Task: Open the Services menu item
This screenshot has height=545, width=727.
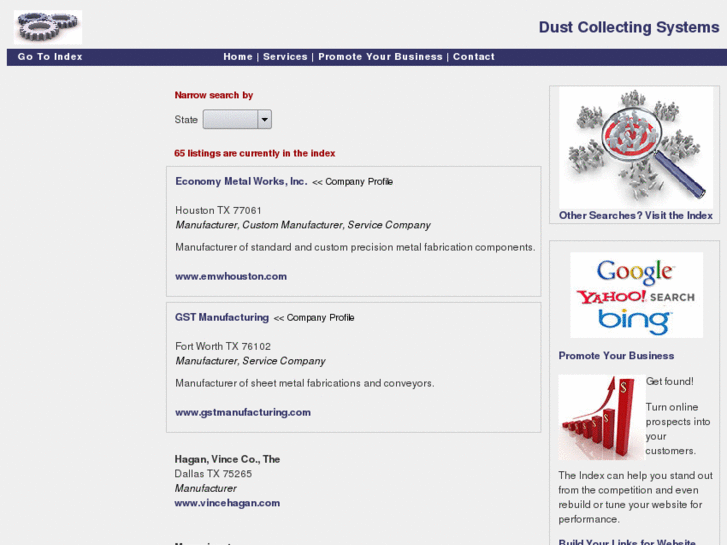Action: [285, 57]
